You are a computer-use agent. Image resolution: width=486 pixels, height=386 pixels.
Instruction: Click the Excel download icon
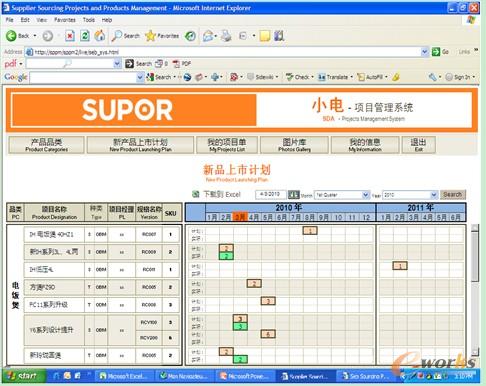click(x=196, y=194)
